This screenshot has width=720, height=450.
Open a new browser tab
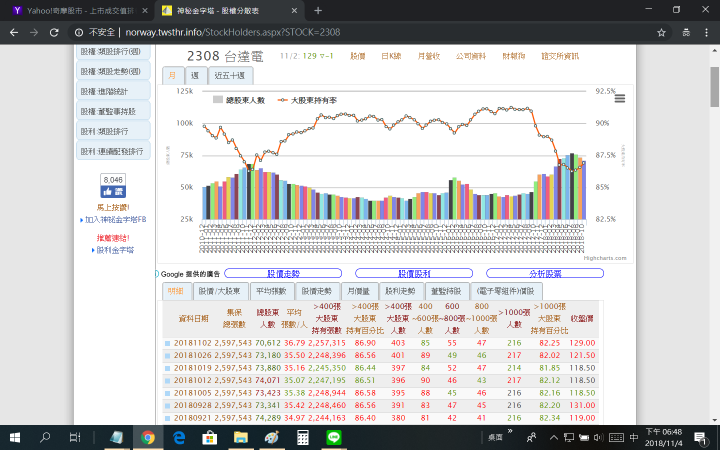click(318, 10)
